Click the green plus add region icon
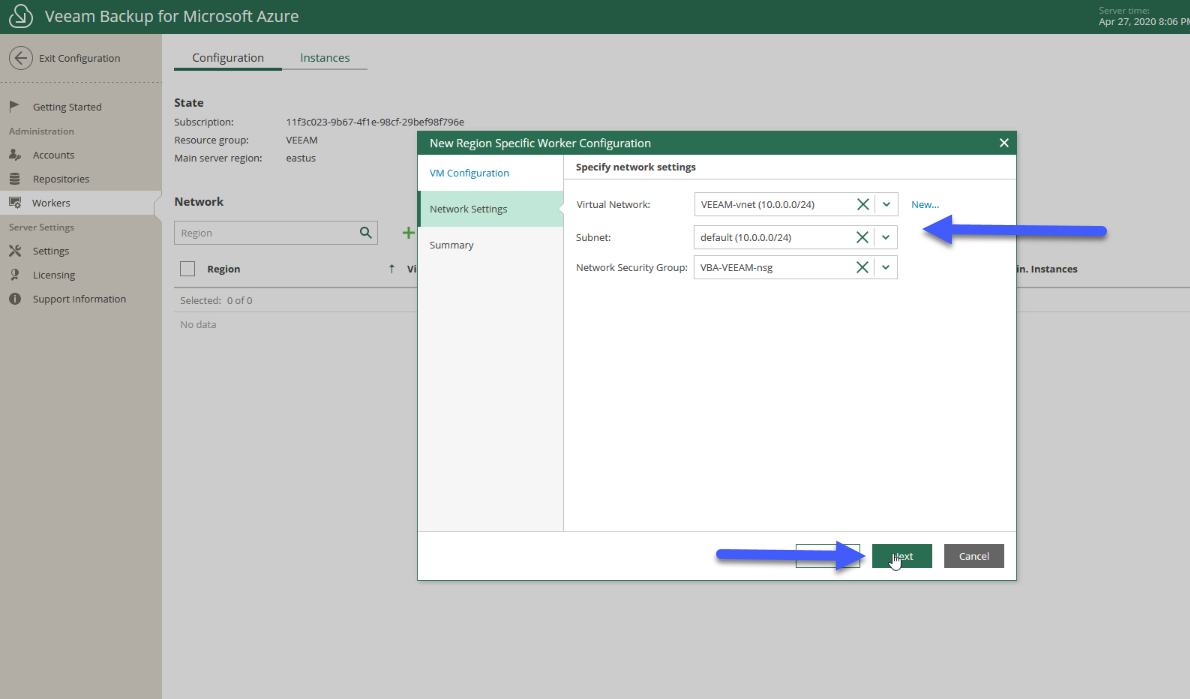Screen dimensions: 1190x699 pos(408,233)
